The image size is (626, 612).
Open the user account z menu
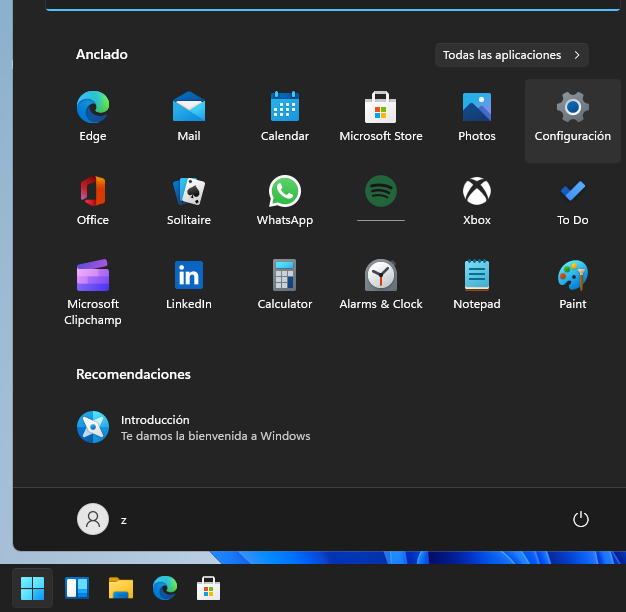102,519
